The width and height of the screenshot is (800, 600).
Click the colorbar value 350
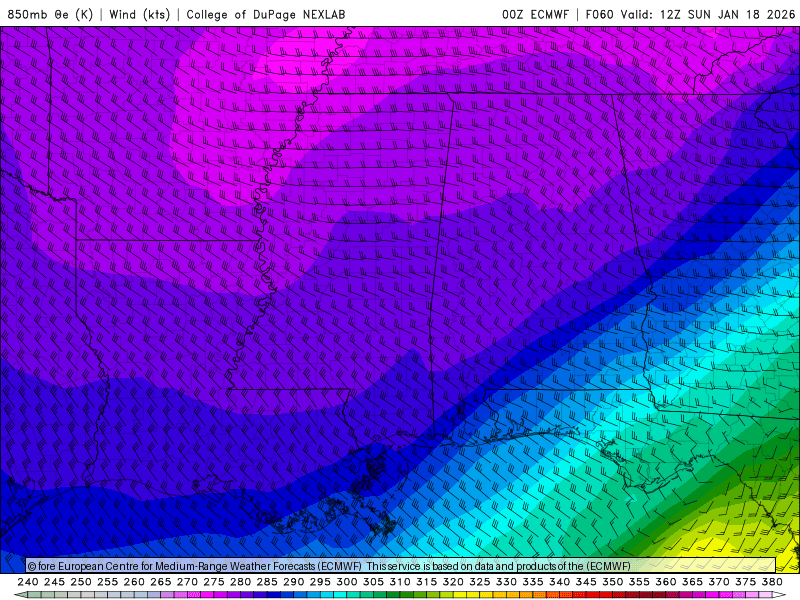pyautogui.click(x=612, y=582)
